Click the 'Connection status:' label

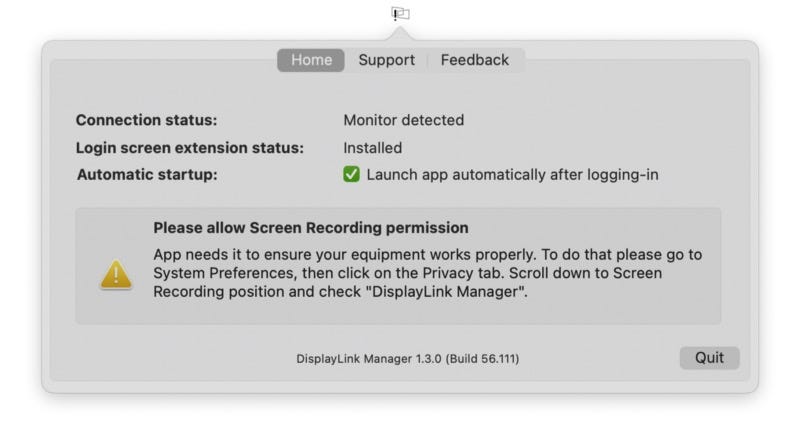tap(146, 120)
